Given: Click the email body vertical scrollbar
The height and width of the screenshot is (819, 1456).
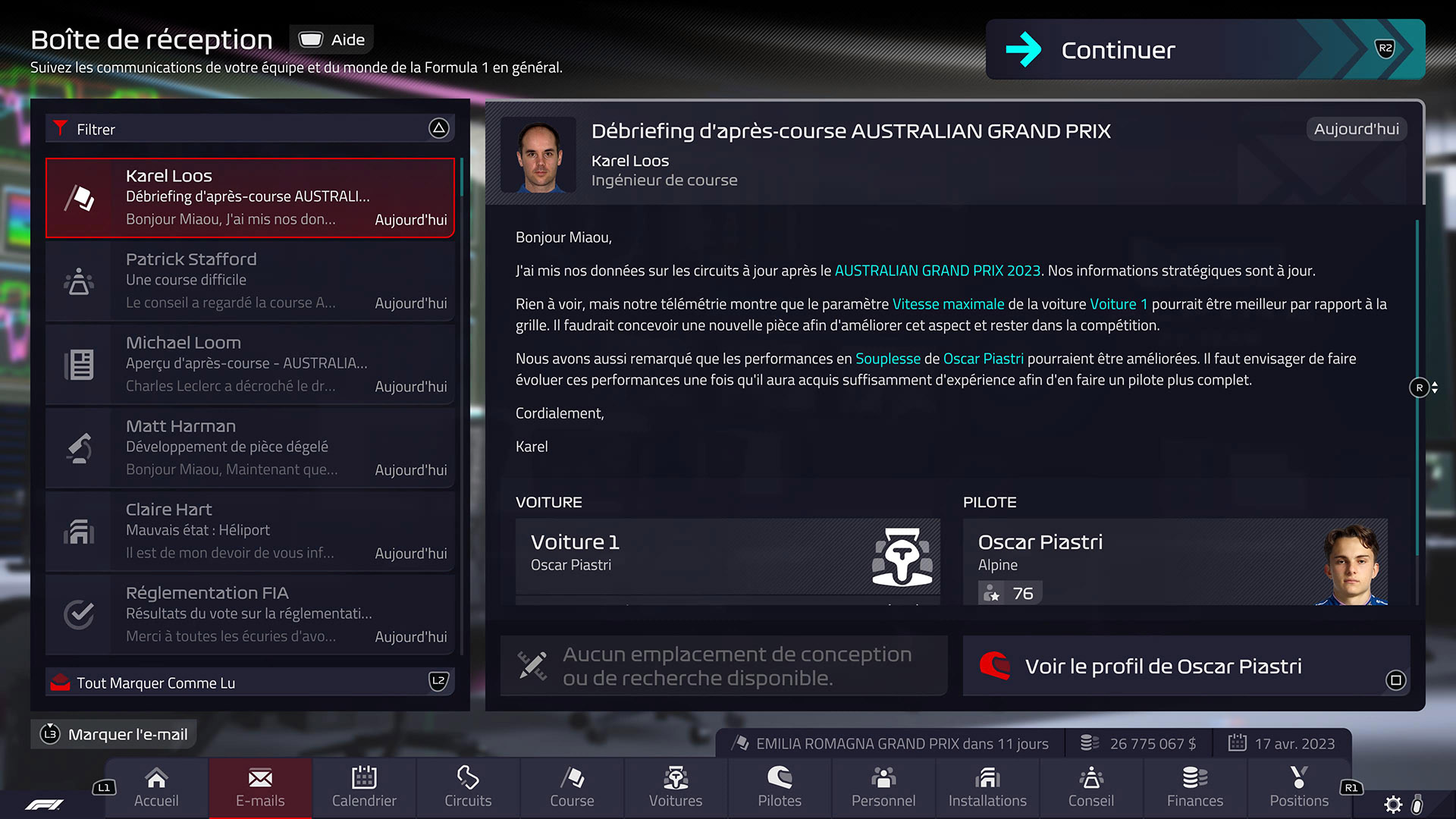Looking at the screenshot, I should 1417,387.
